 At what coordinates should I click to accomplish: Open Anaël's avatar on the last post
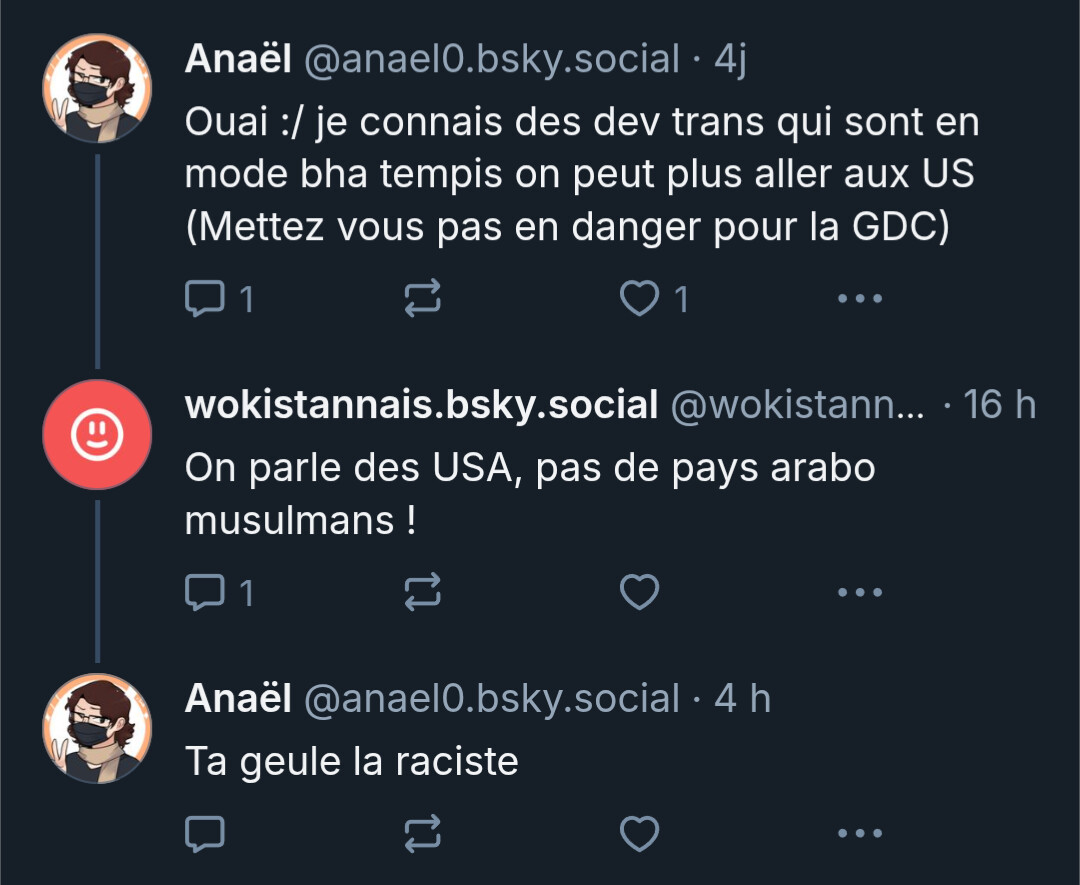click(x=97, y=728)
